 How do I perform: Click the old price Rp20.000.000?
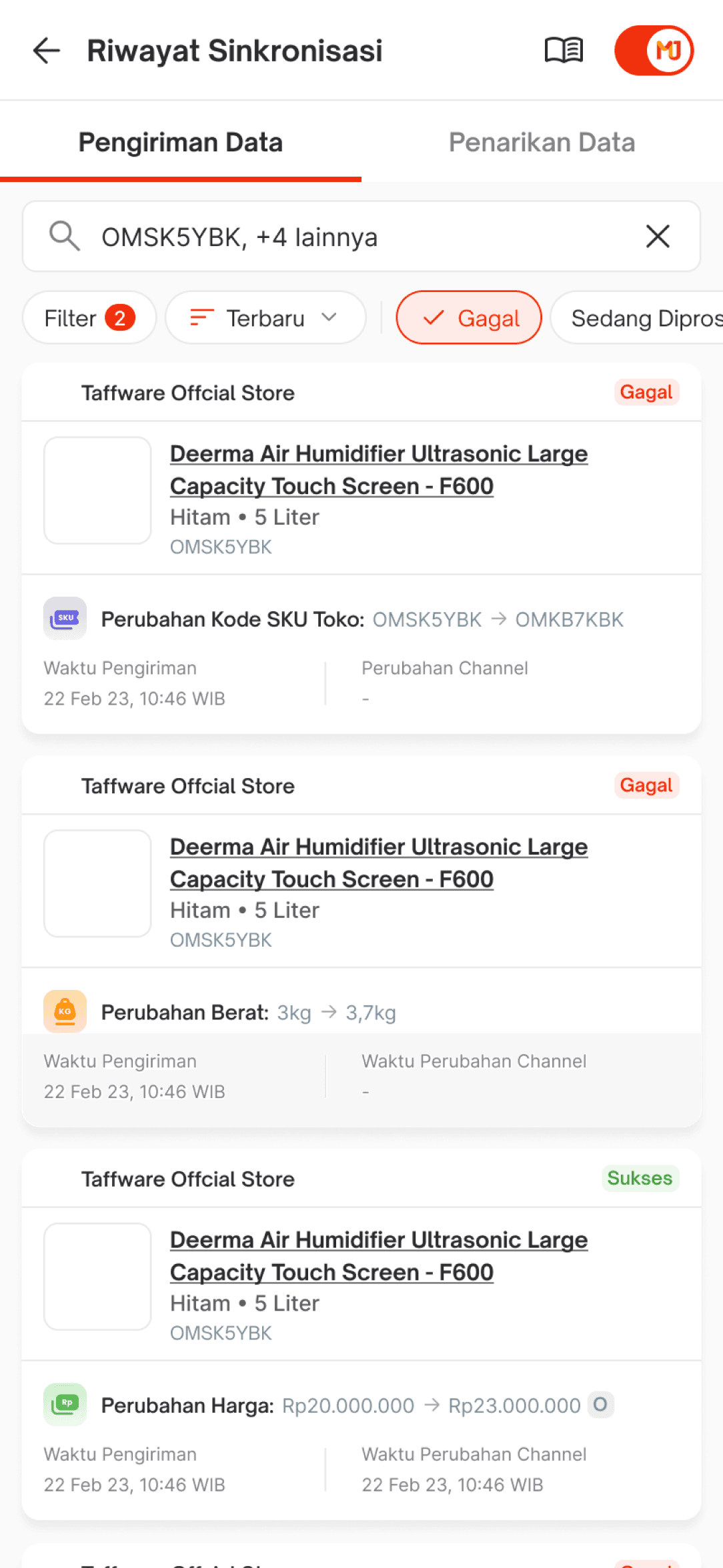348,1405
